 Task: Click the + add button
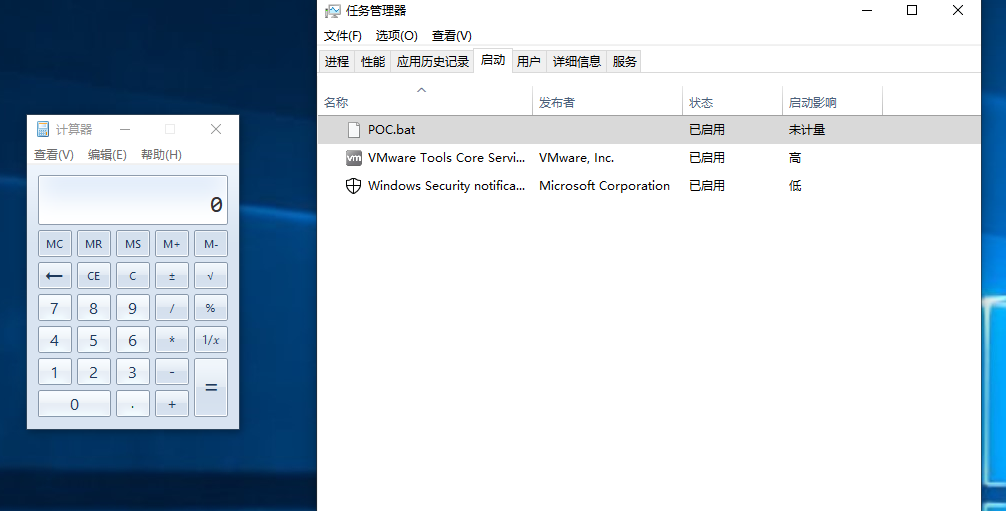(172, 404)
